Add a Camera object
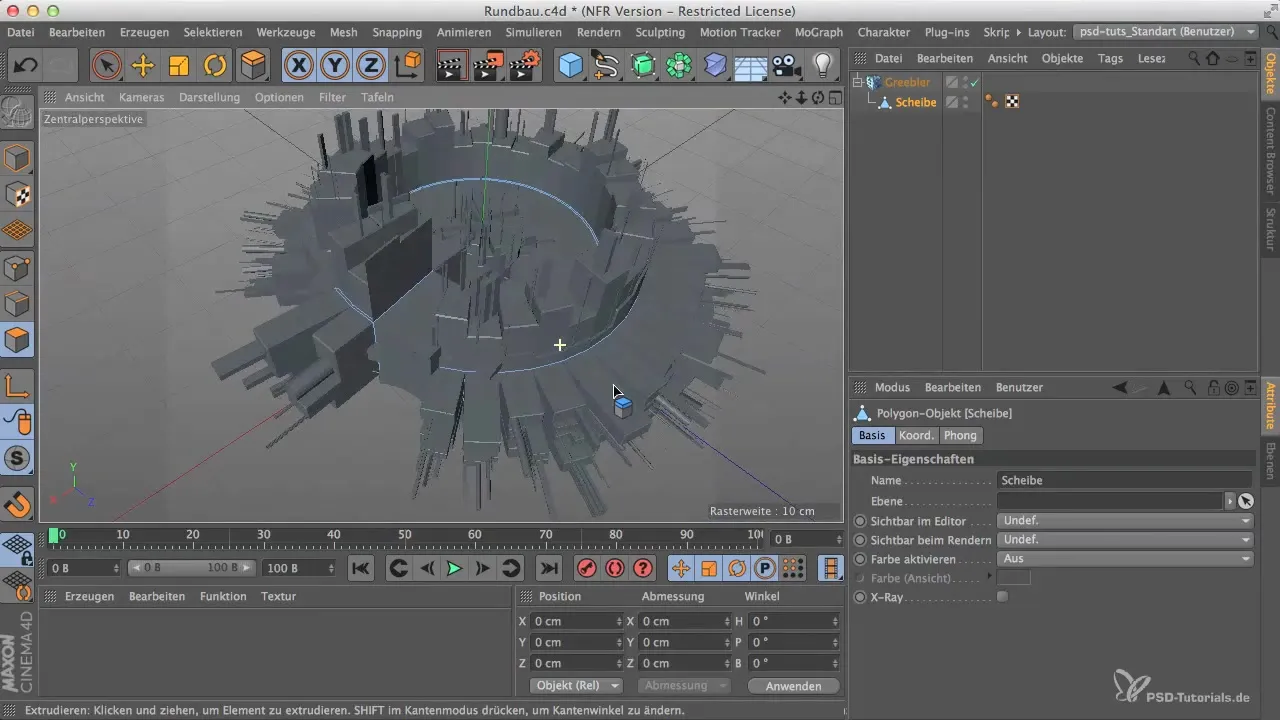This screenshot has width=1280, height=720. [786, 66]
